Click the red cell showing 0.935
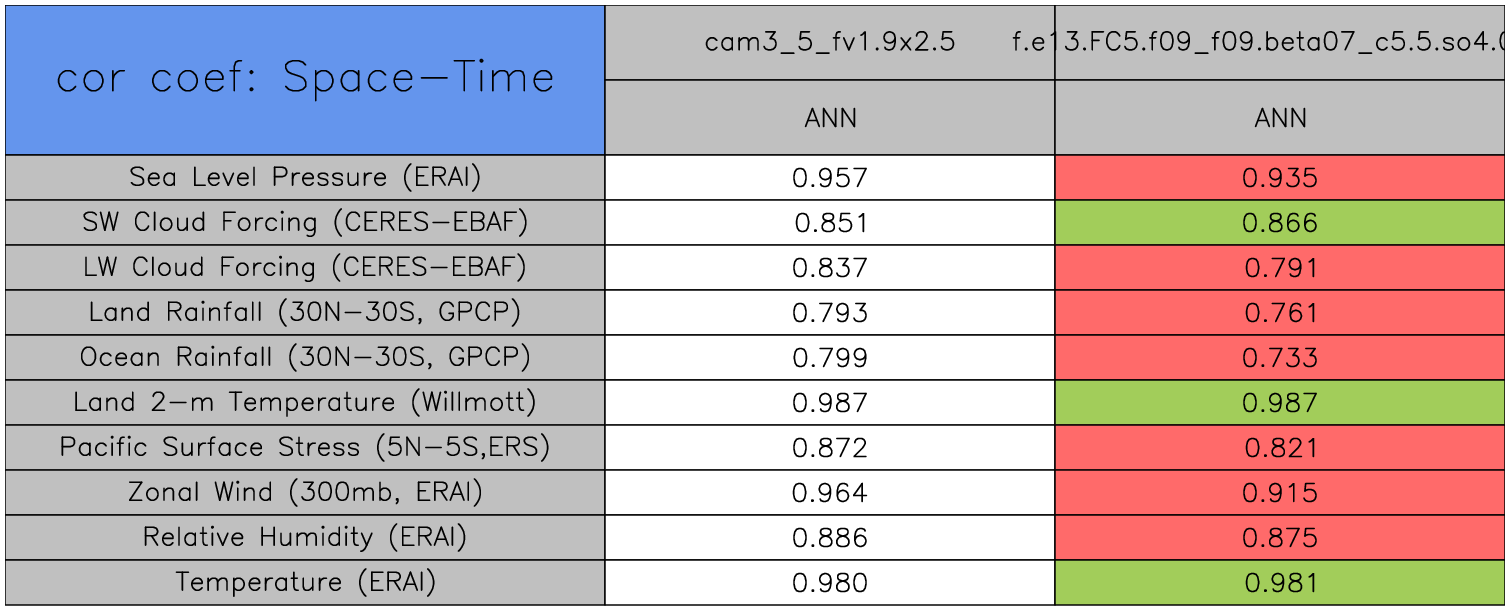Screen dimensions: 1510x611 tap(1280, 178)
